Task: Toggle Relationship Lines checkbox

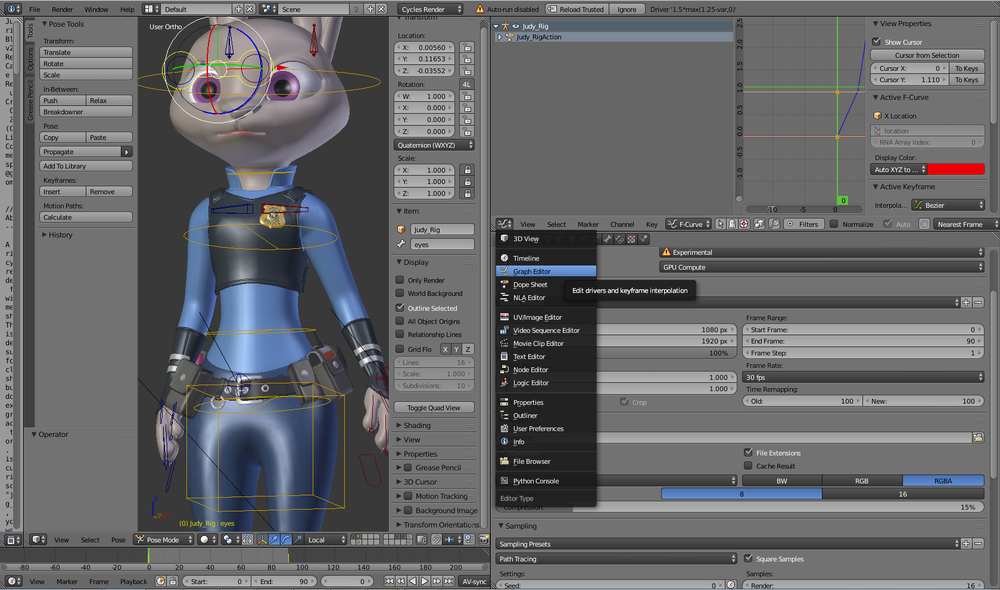Action: [400, 334]
